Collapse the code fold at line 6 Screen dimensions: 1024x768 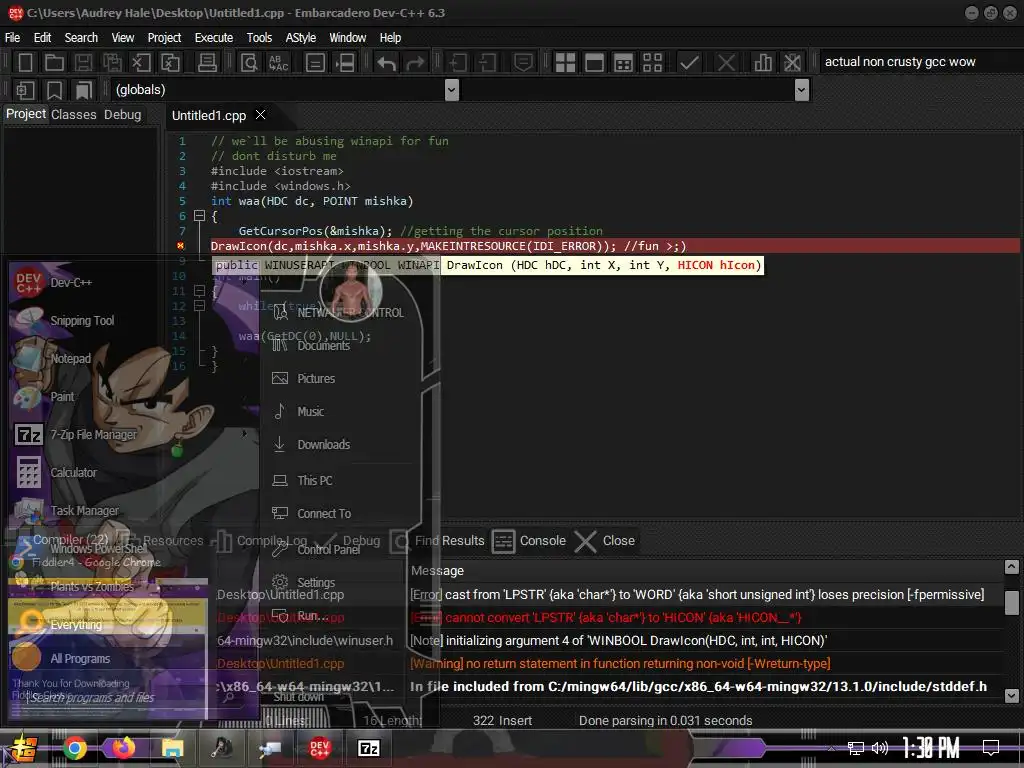199,216
